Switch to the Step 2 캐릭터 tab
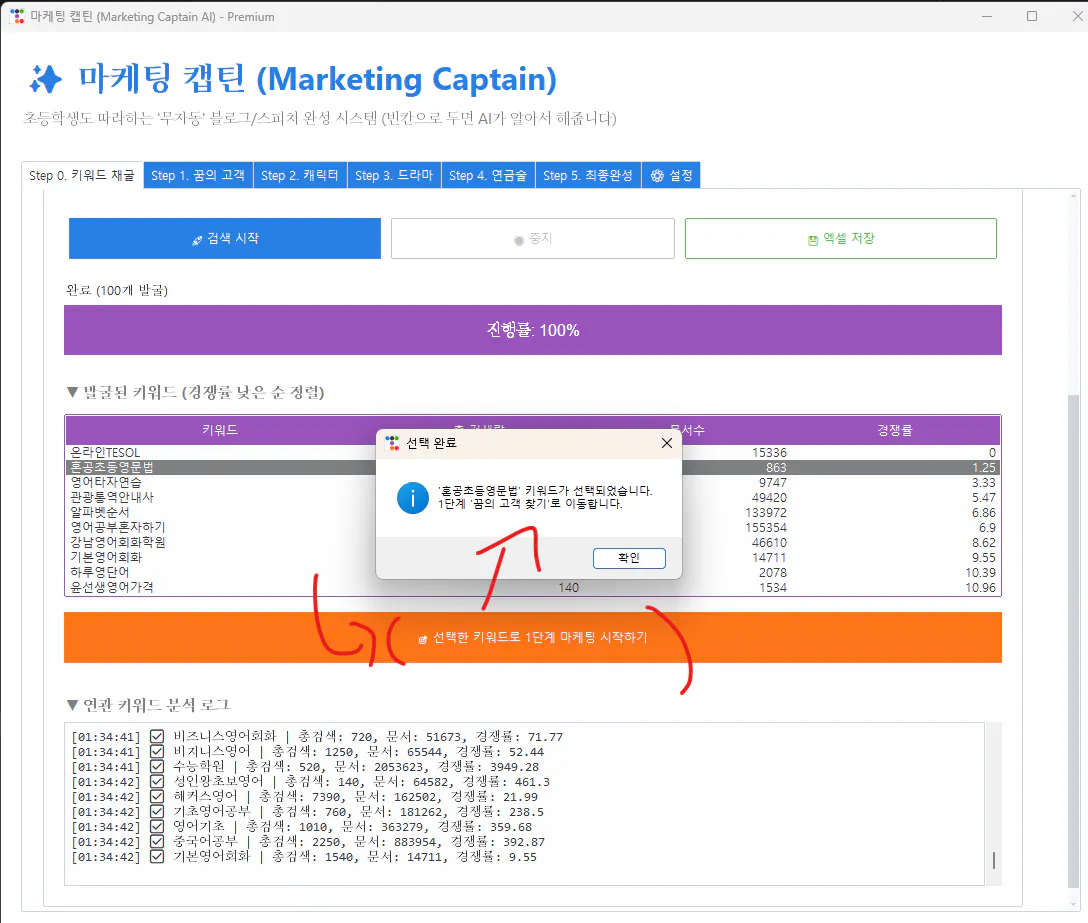The height and width of the screenshot is (923, 1088). coord(300,174)
